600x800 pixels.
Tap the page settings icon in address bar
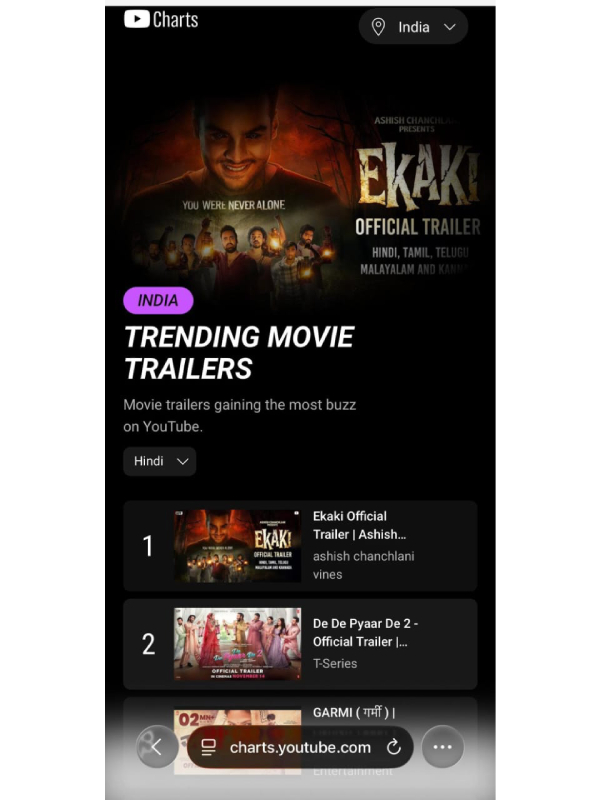pos(208,747)
